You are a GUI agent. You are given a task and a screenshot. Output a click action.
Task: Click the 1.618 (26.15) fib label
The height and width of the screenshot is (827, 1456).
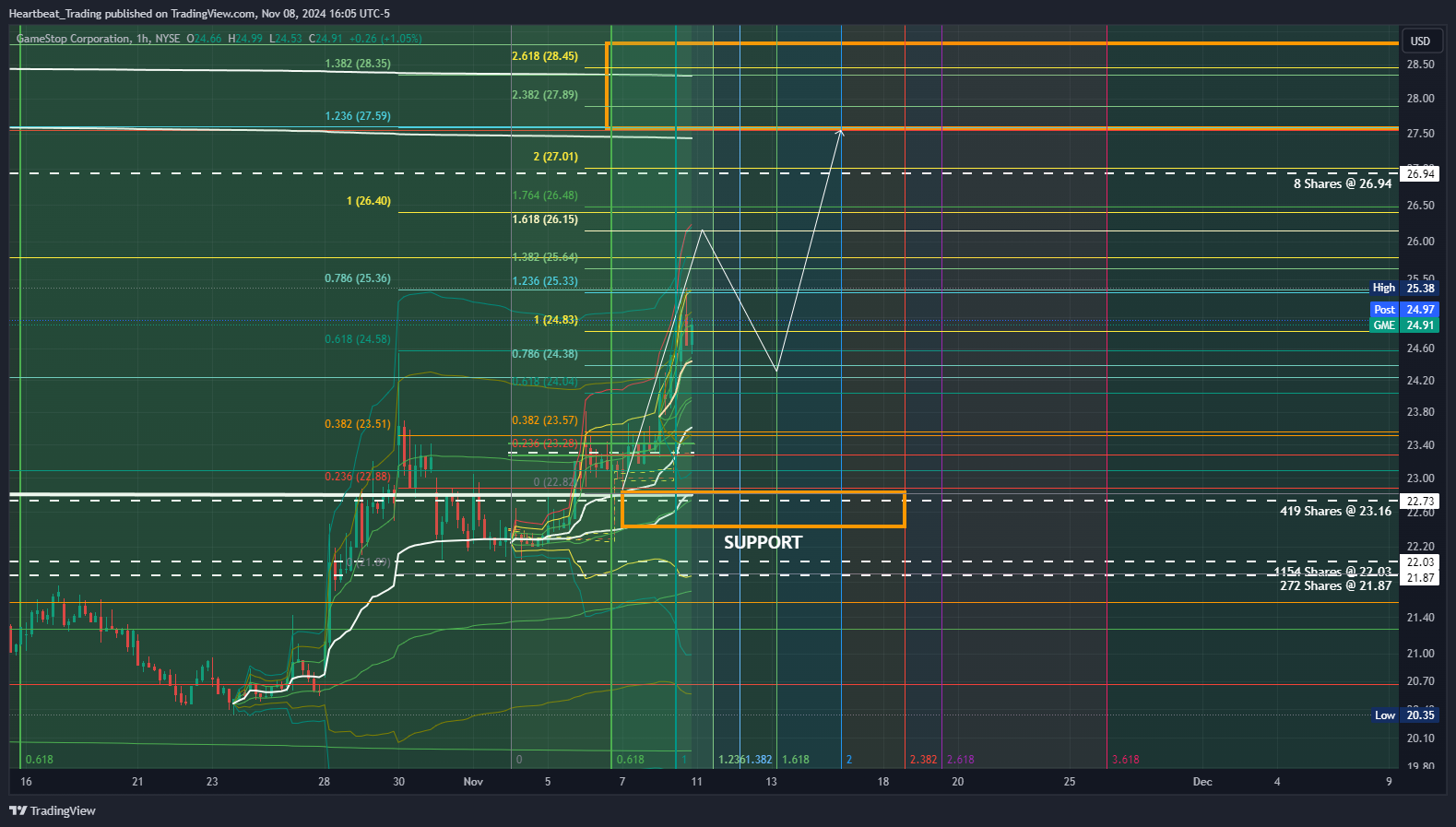(x=545, y=219)
